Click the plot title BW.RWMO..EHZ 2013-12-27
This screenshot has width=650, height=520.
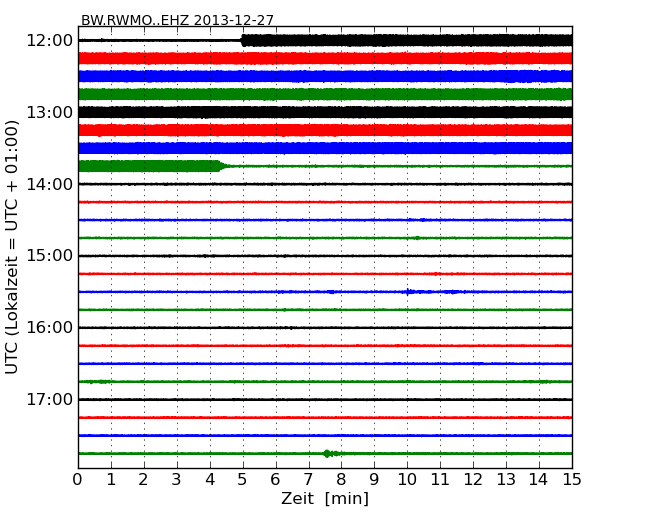[x=177, y=20]
